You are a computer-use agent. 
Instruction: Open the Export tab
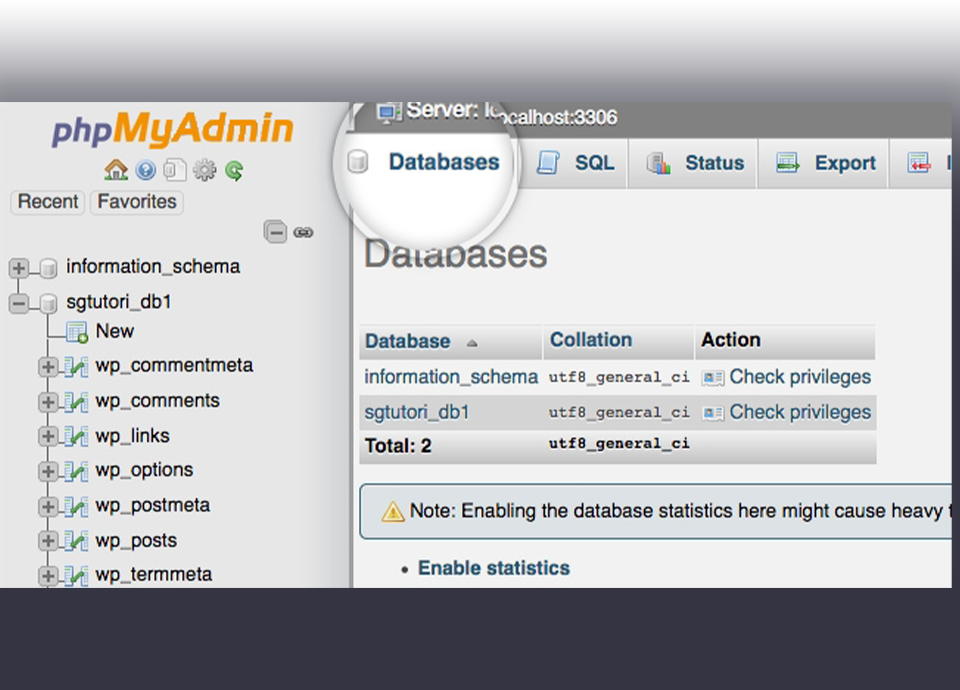tap(825, 163)
